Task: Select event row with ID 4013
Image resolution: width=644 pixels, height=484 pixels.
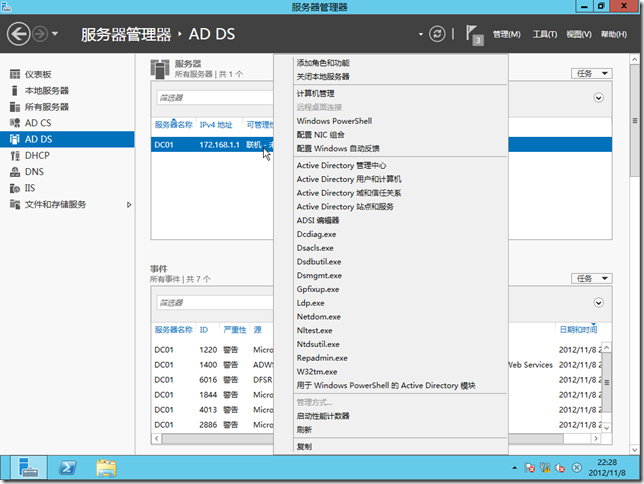Action: pyautogui.click(x=212, y=410)
